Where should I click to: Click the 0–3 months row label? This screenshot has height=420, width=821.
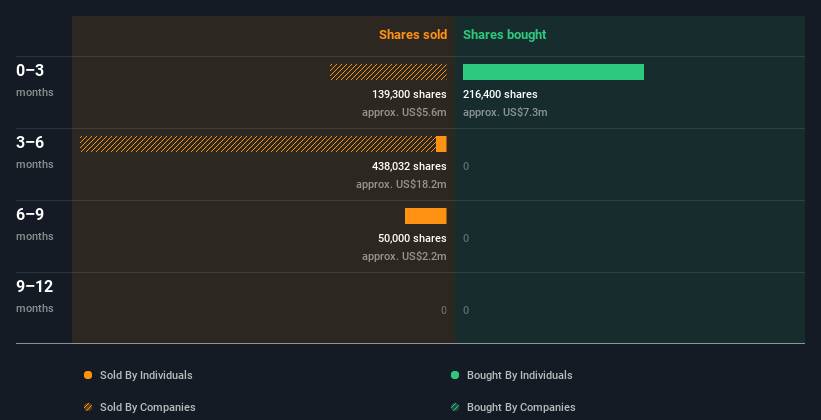[35, 80]
